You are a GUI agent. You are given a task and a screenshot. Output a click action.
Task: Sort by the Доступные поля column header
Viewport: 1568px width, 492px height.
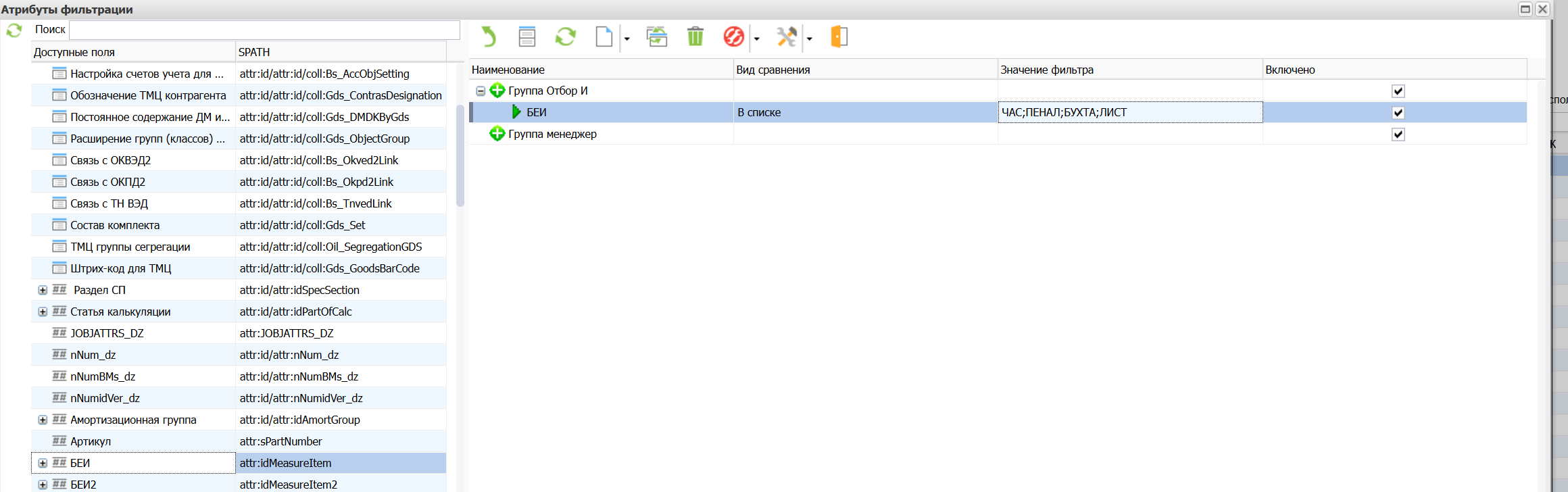coord(133,52)
